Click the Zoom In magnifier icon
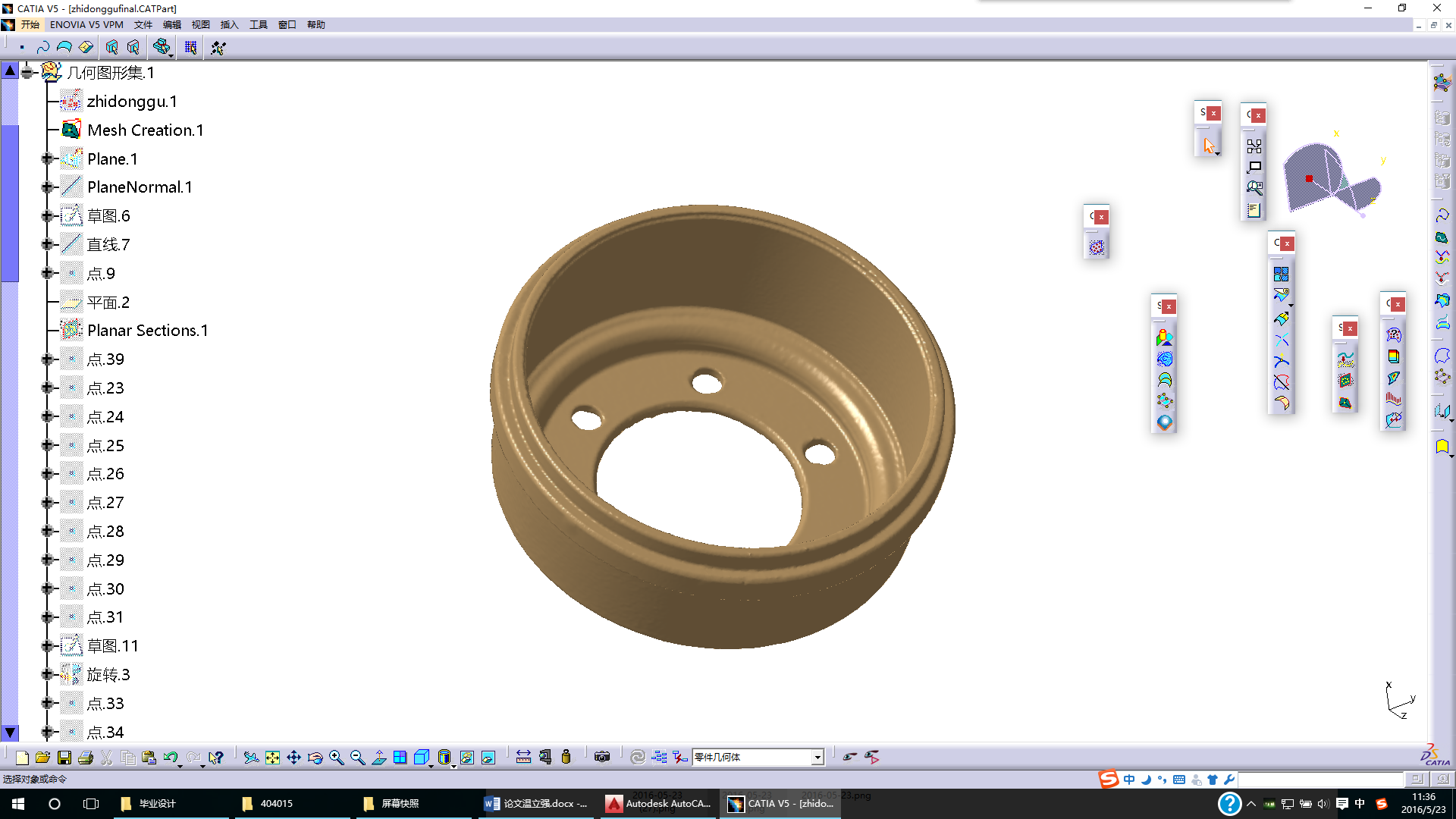The width and height of the screenshot is (1456, 819). pos(336,757)
